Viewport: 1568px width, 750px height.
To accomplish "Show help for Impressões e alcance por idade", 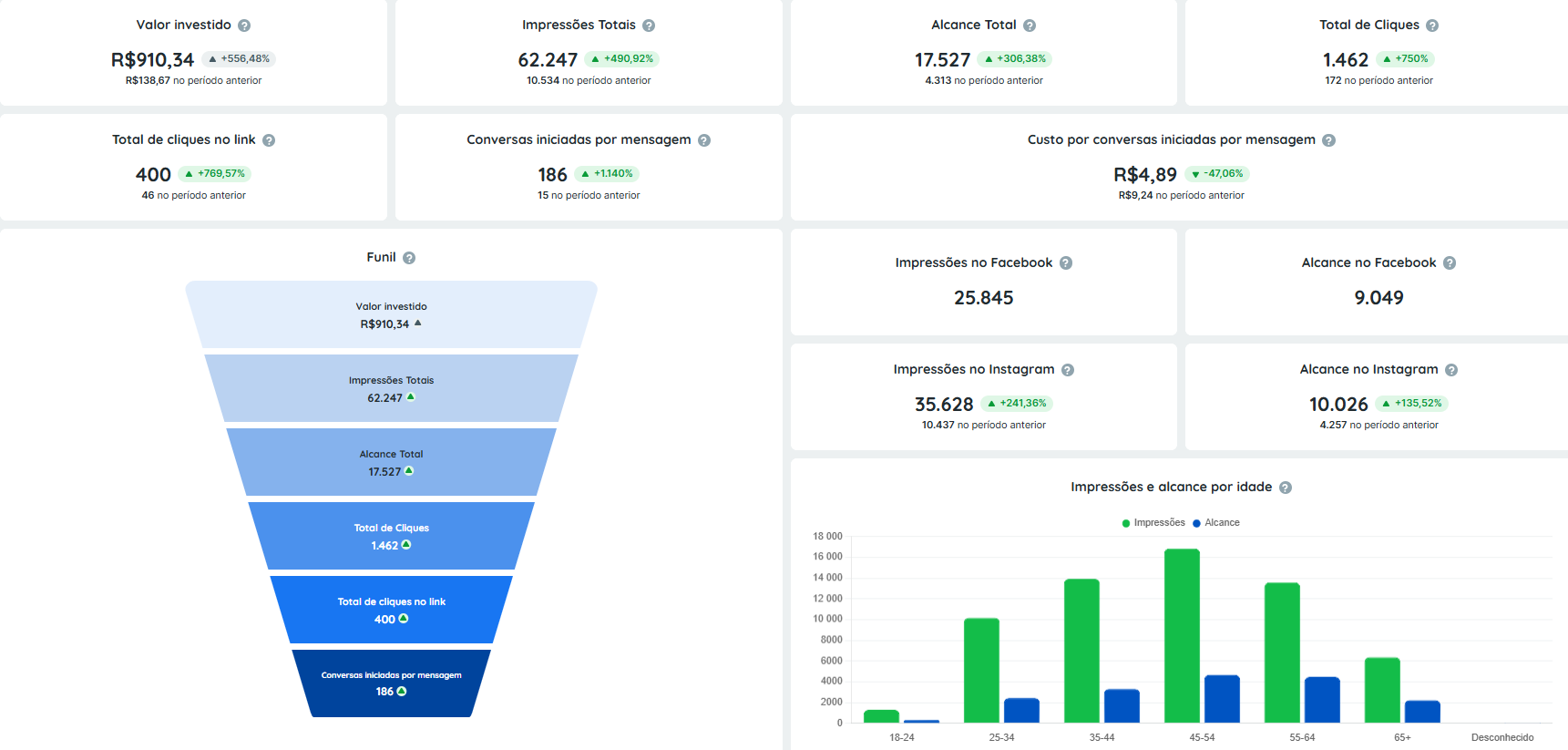I will tap(1286, 488).
